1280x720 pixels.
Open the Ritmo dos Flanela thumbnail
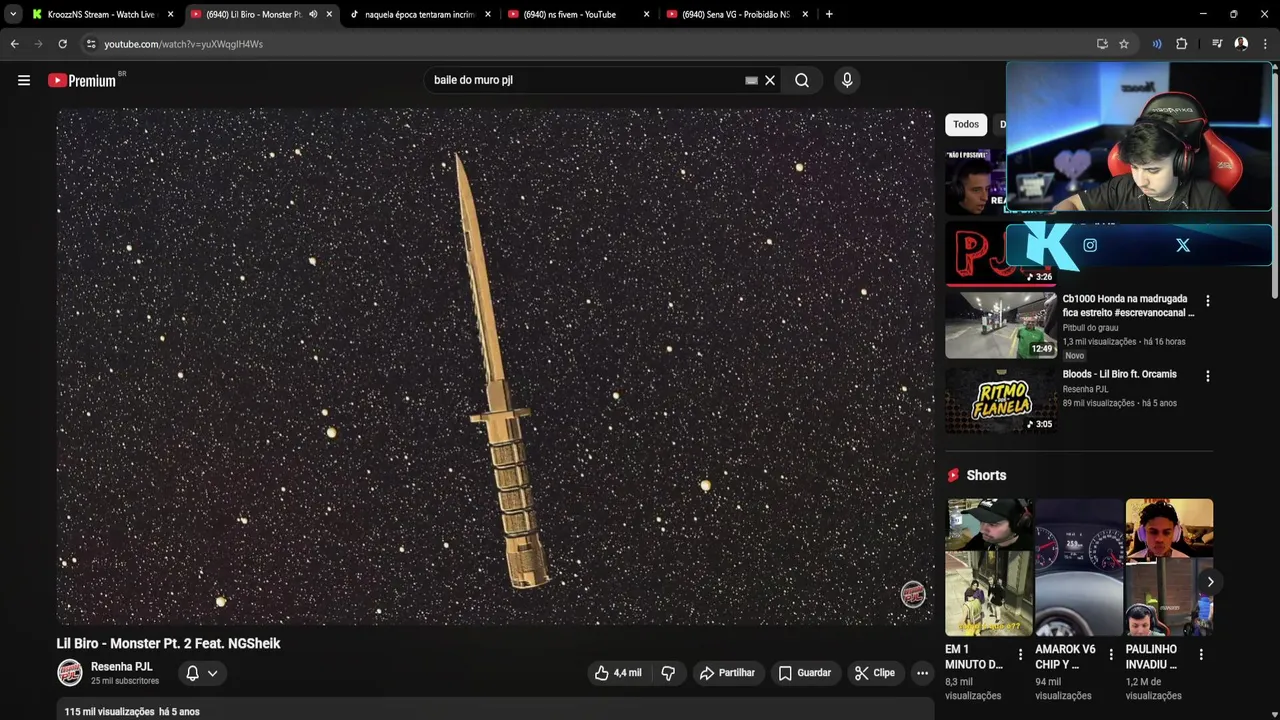(x=1001, y=400)
